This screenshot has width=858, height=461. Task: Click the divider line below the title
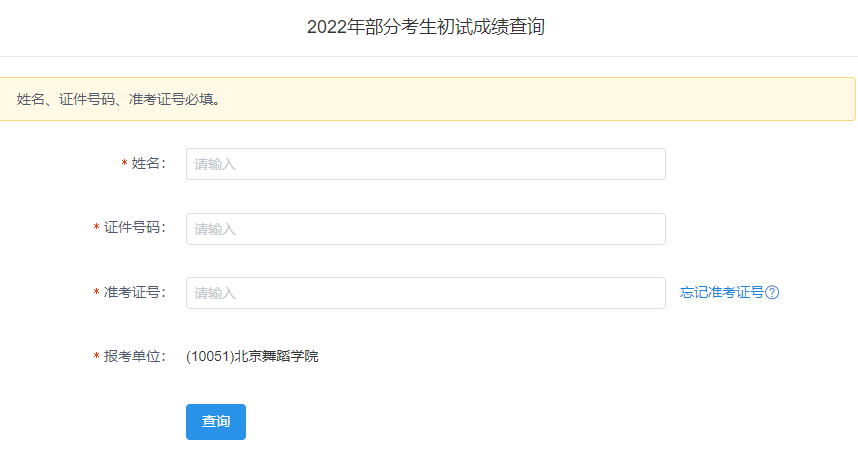click(x=428, y=56)
